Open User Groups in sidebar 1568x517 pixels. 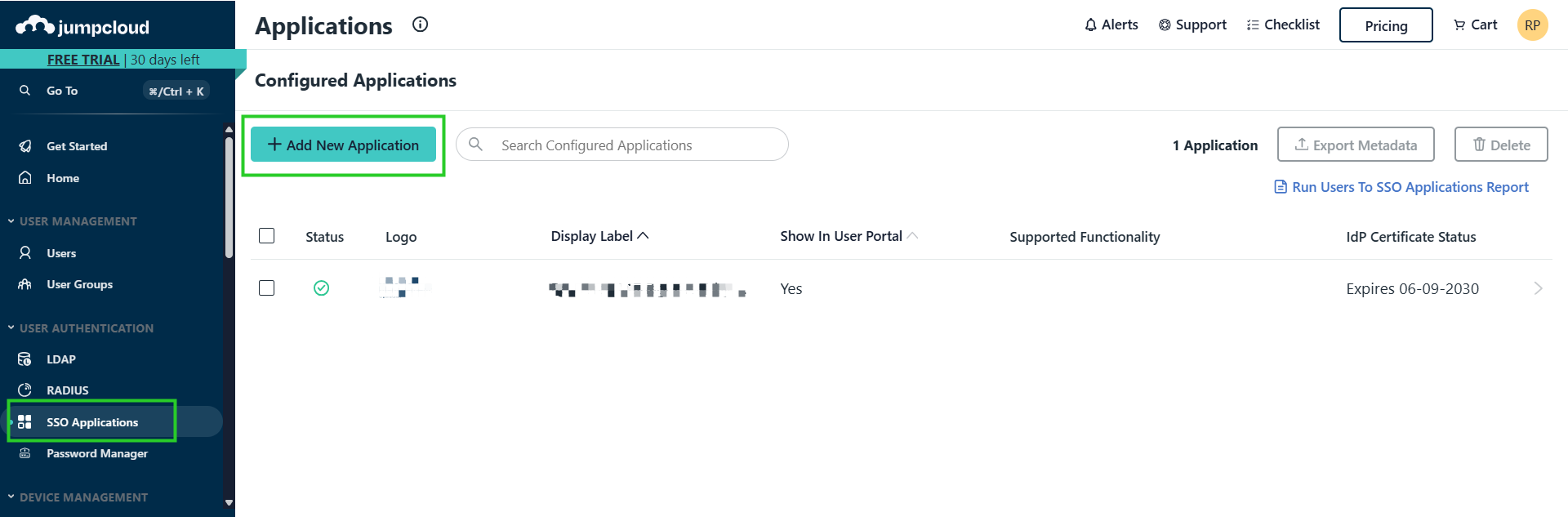80,284
